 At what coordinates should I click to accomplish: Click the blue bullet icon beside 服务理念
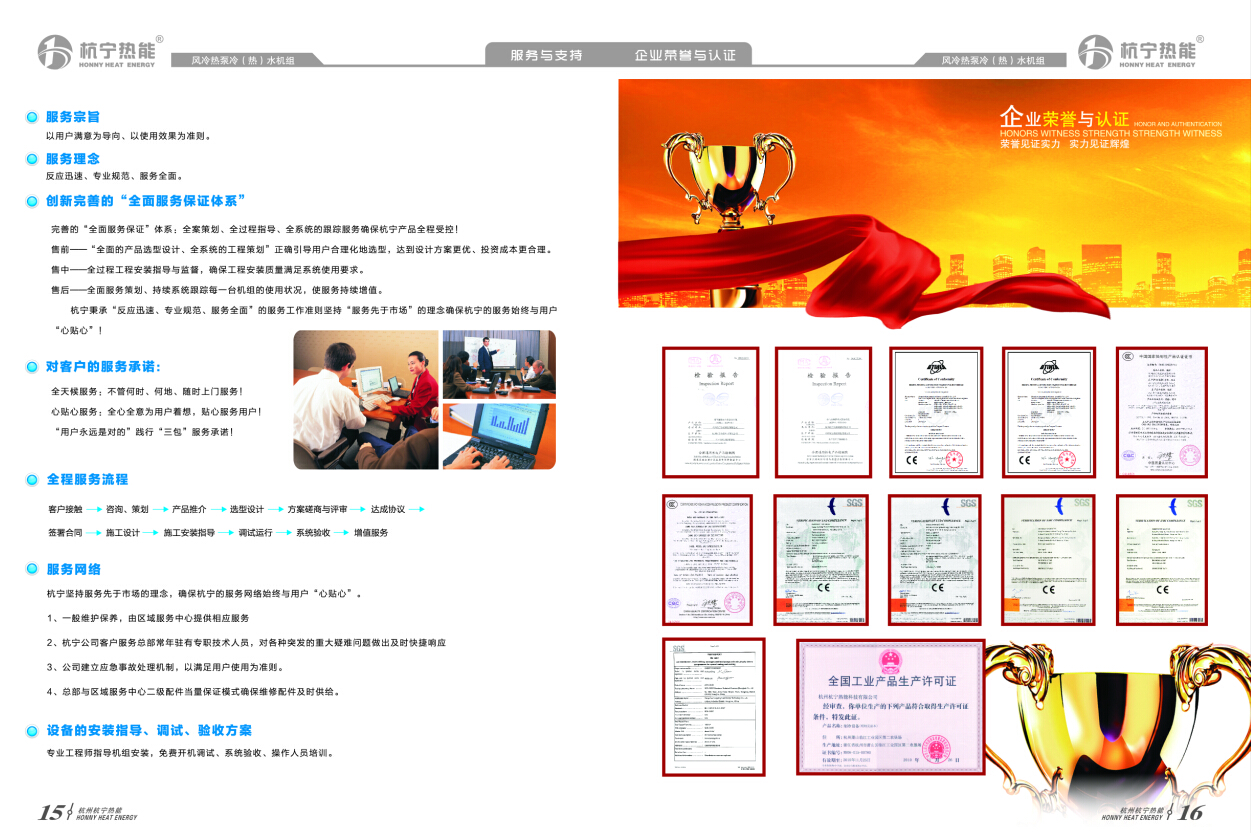click(x=32, y=159)
